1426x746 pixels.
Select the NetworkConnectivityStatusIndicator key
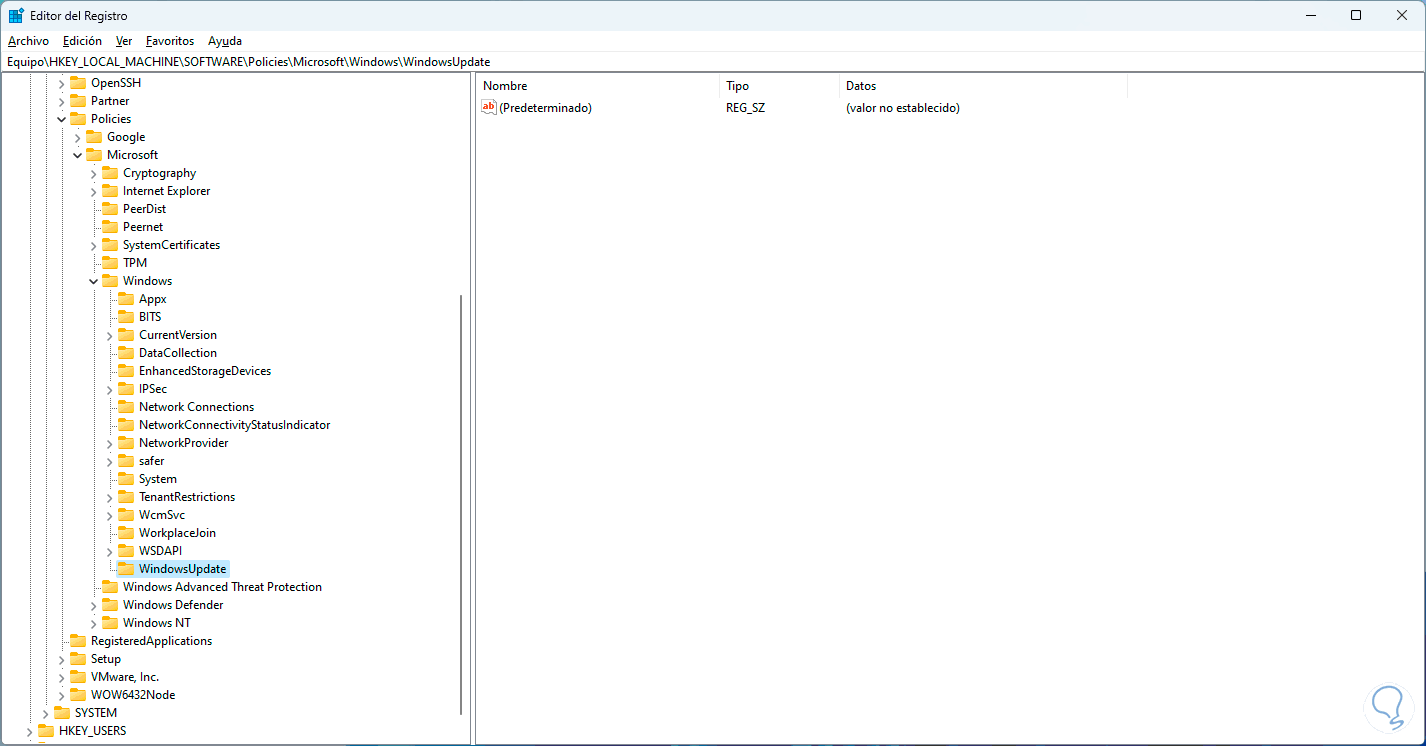[234, 425]
